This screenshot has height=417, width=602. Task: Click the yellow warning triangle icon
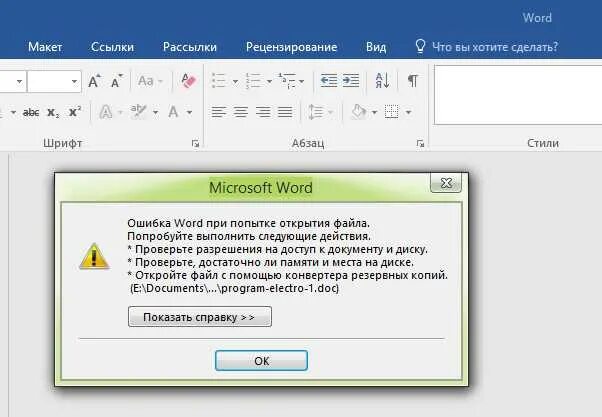pos(94,256)
